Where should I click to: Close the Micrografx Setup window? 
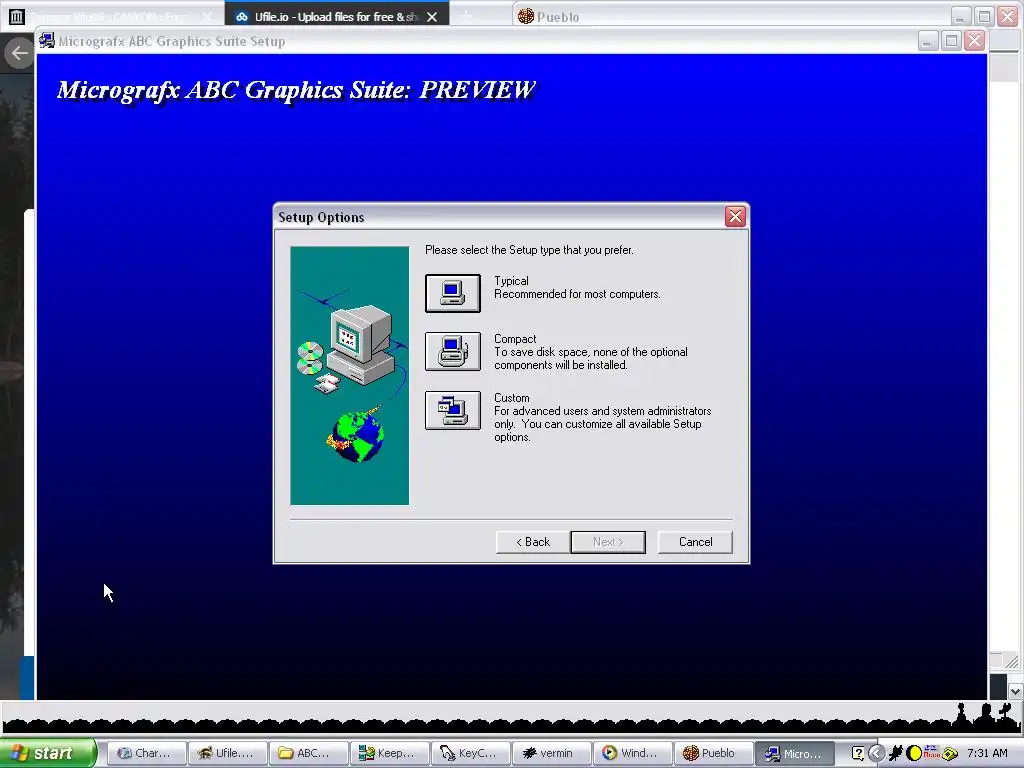pyautogui.click(x=974, y=40)
